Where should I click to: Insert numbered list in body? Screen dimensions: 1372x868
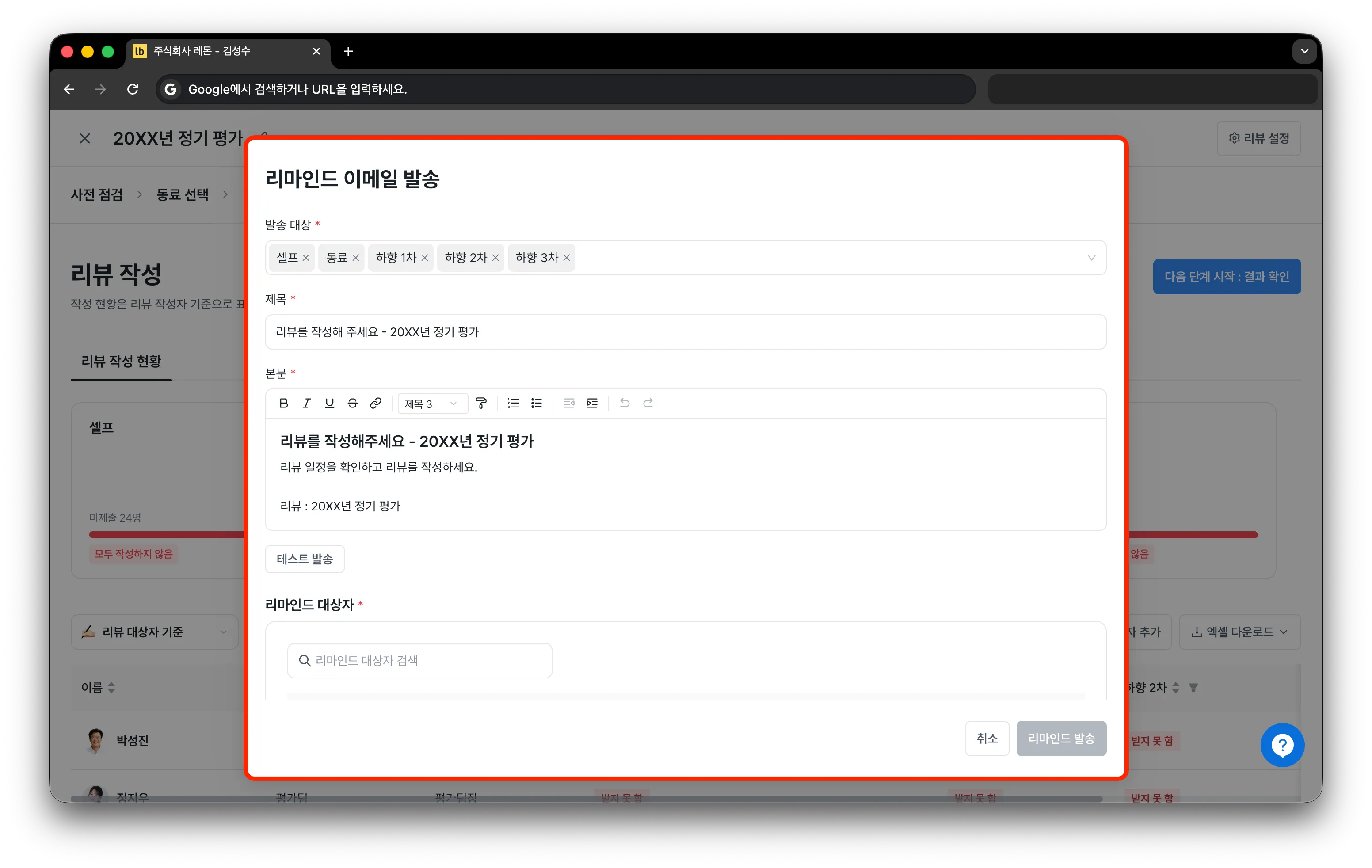pyautogui.click(x=513, y=404)
